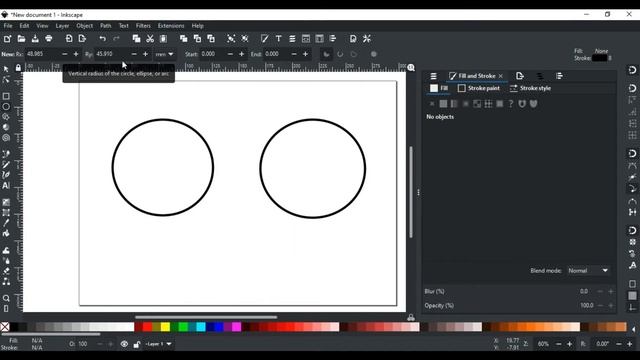Screen dimensions: 640x360
Task: Zoom in with plus button in status bar
Action: click(569, 344)
